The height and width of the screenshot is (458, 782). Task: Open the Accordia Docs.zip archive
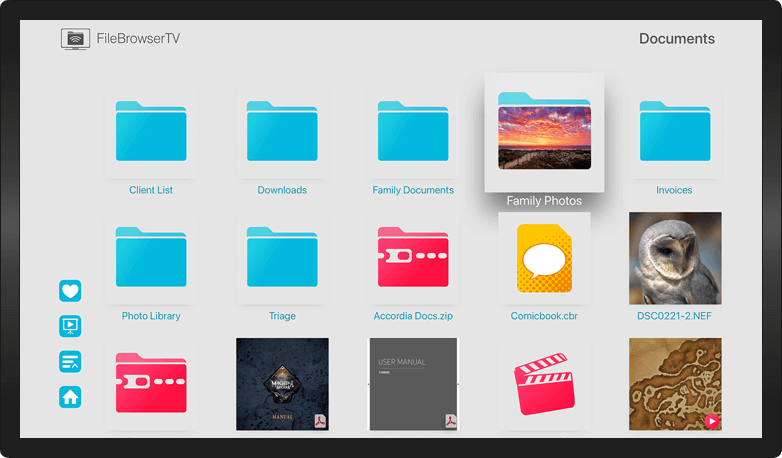tap(413, 258)
